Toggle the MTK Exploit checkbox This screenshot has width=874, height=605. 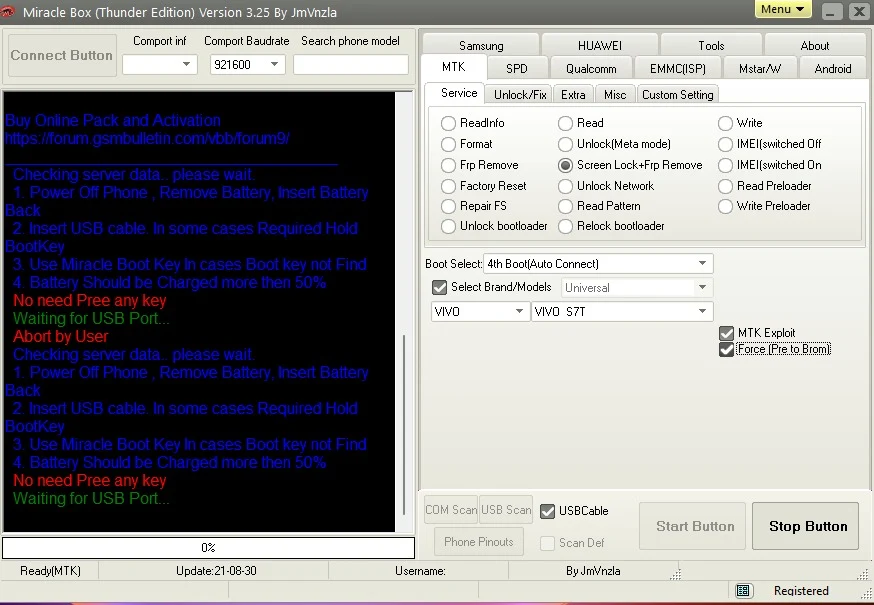[726, 333]
